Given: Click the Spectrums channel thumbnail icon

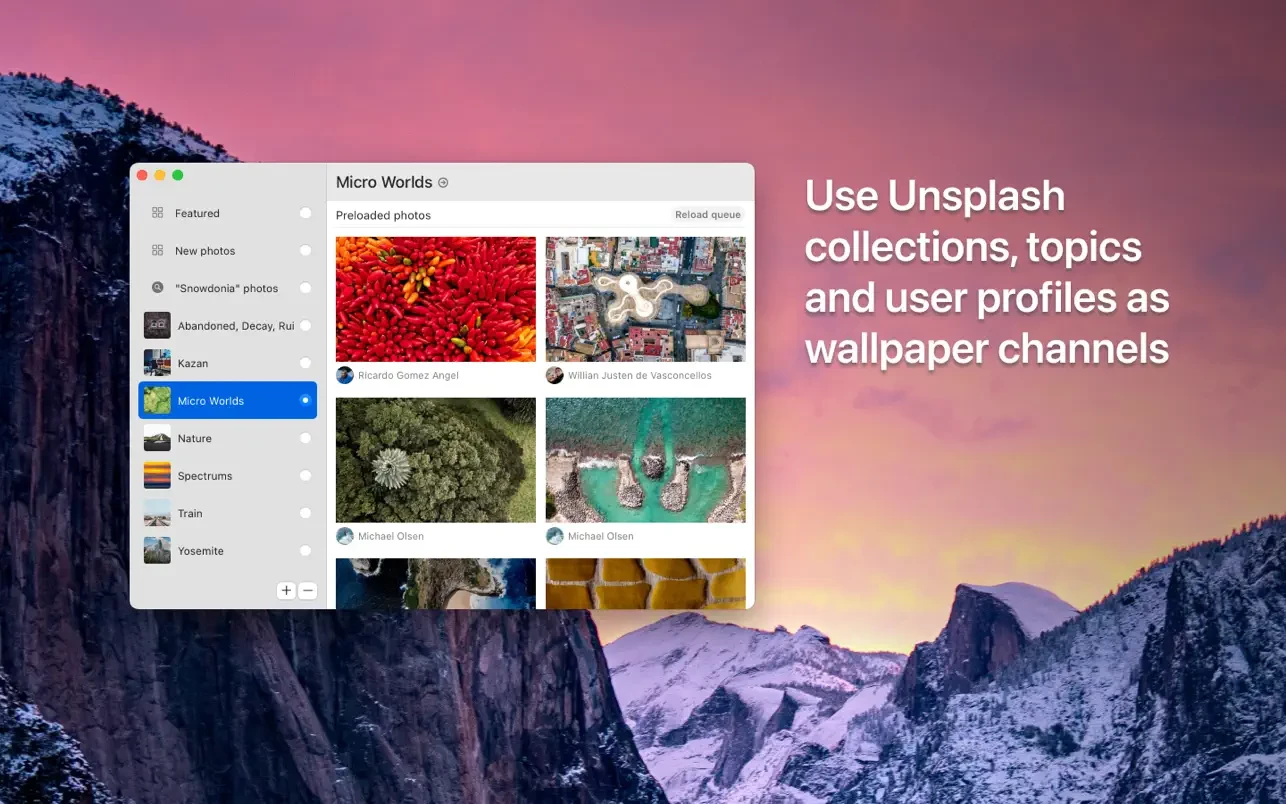Looking at the screenshot, I should pyautogui.click(x=157, y=475).
